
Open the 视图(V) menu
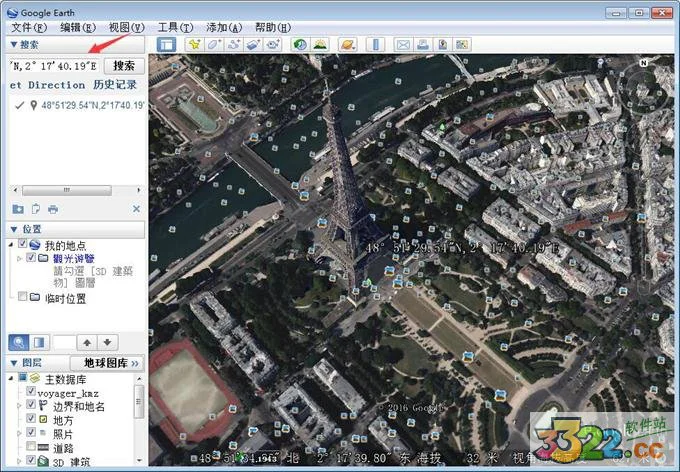tap(126, 27)
